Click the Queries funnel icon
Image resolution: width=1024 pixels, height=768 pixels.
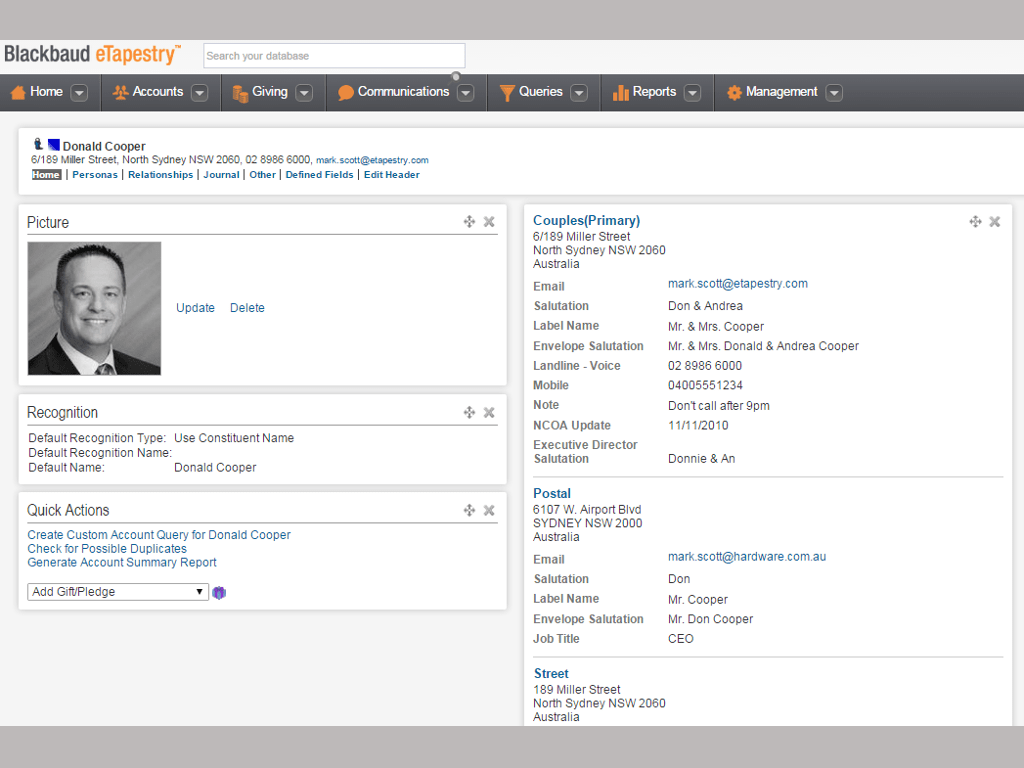pos(507,92)
